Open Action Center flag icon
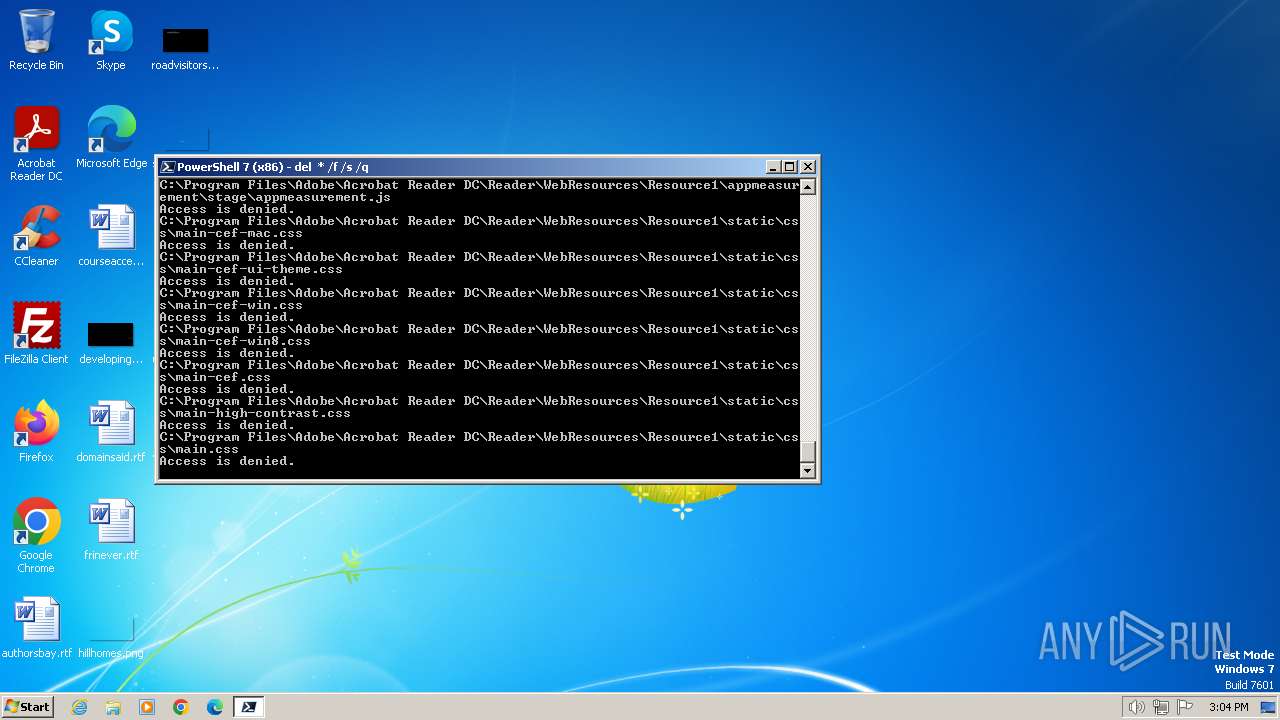The height and width of the screenshot is (720, 1280). coord(1185,707)
